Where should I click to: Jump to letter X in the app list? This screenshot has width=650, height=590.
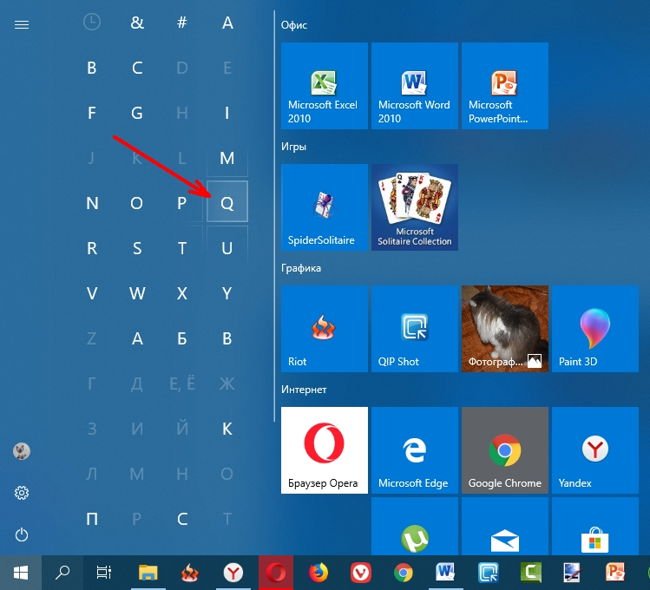[182, 294]
